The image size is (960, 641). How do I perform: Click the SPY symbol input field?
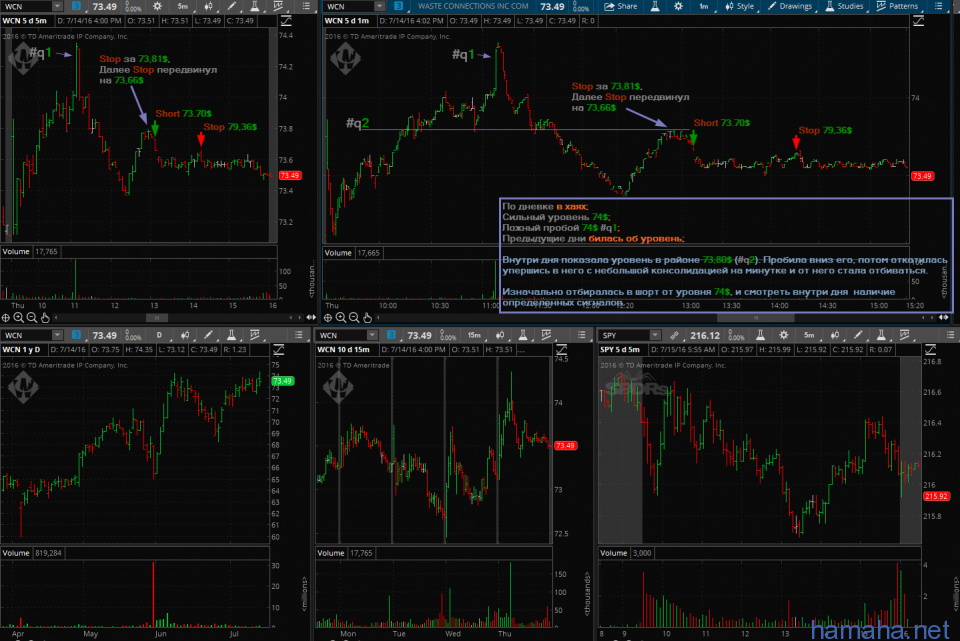point(624,335)
